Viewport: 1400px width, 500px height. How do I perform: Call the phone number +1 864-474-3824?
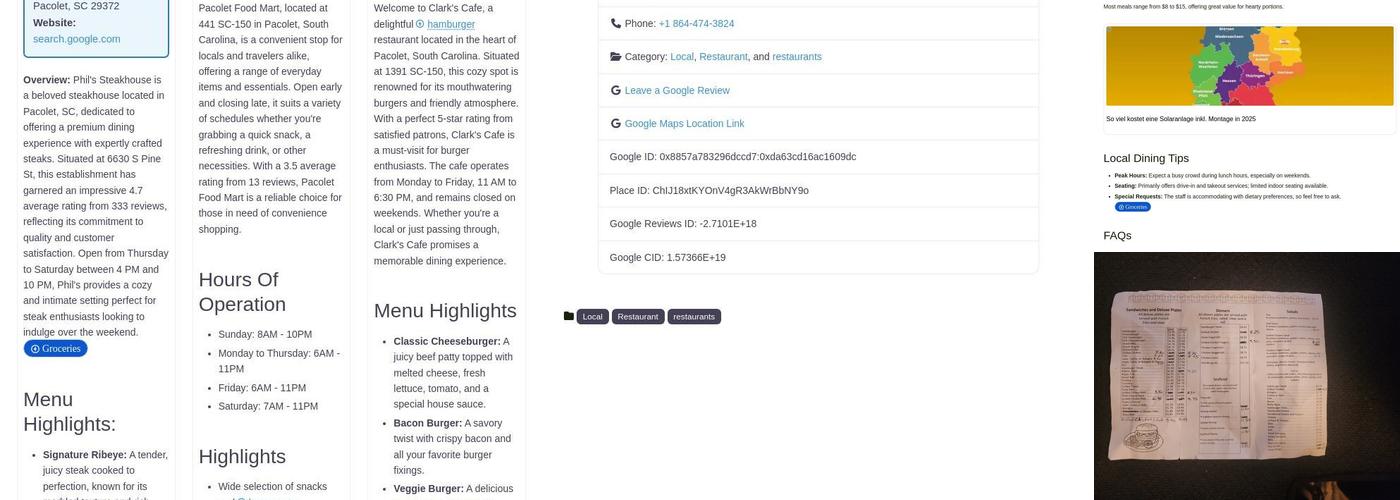tap(696, 23)
